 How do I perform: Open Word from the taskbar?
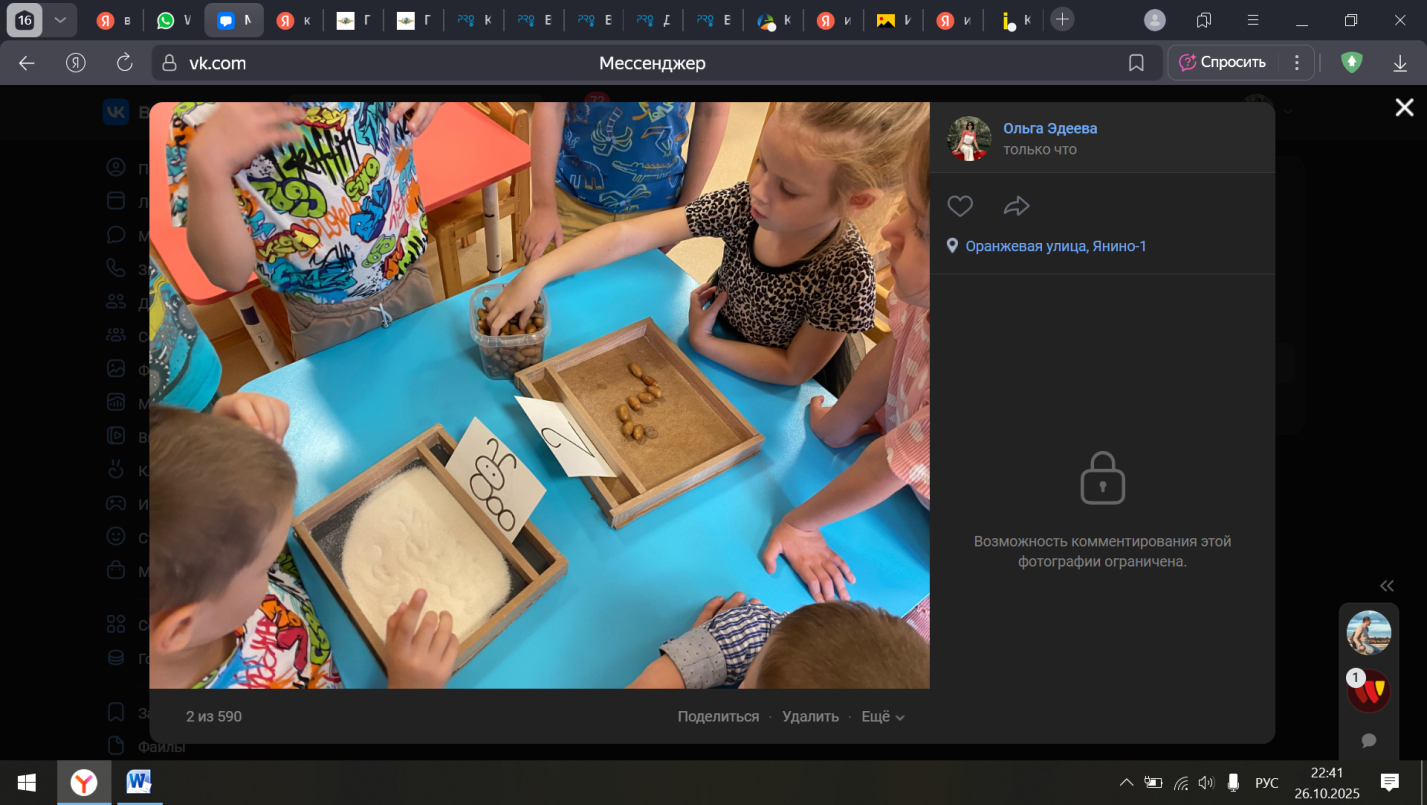pyautogui.click(x=138, y=782)
